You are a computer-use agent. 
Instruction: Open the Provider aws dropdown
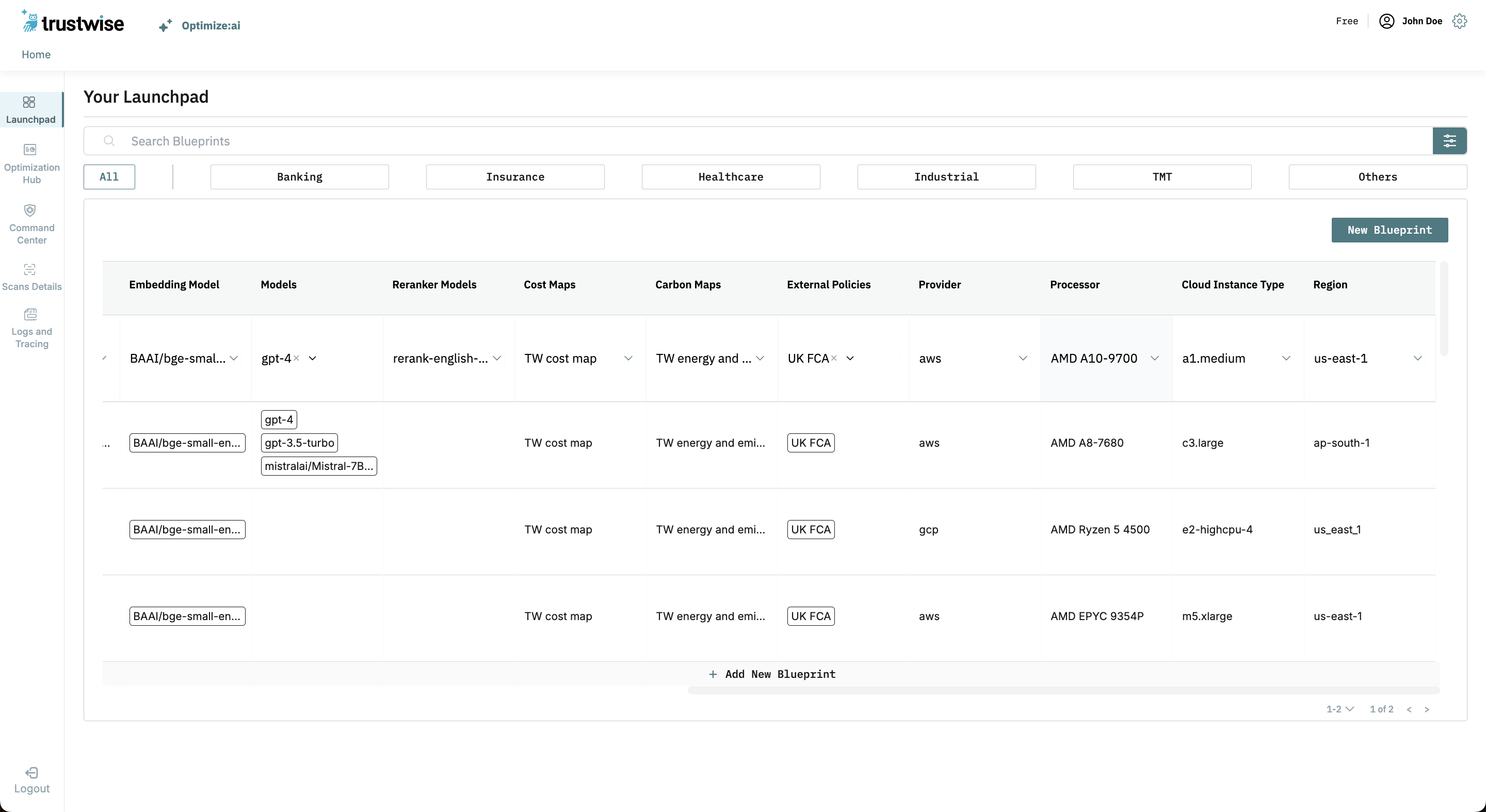coord(1023,358)
